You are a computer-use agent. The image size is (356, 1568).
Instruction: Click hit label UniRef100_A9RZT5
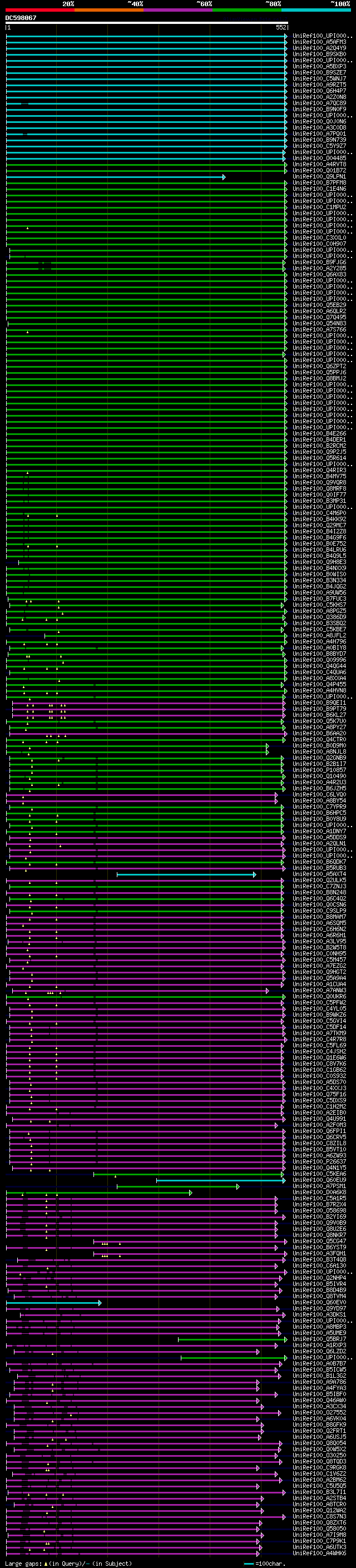tap(319, 85)
